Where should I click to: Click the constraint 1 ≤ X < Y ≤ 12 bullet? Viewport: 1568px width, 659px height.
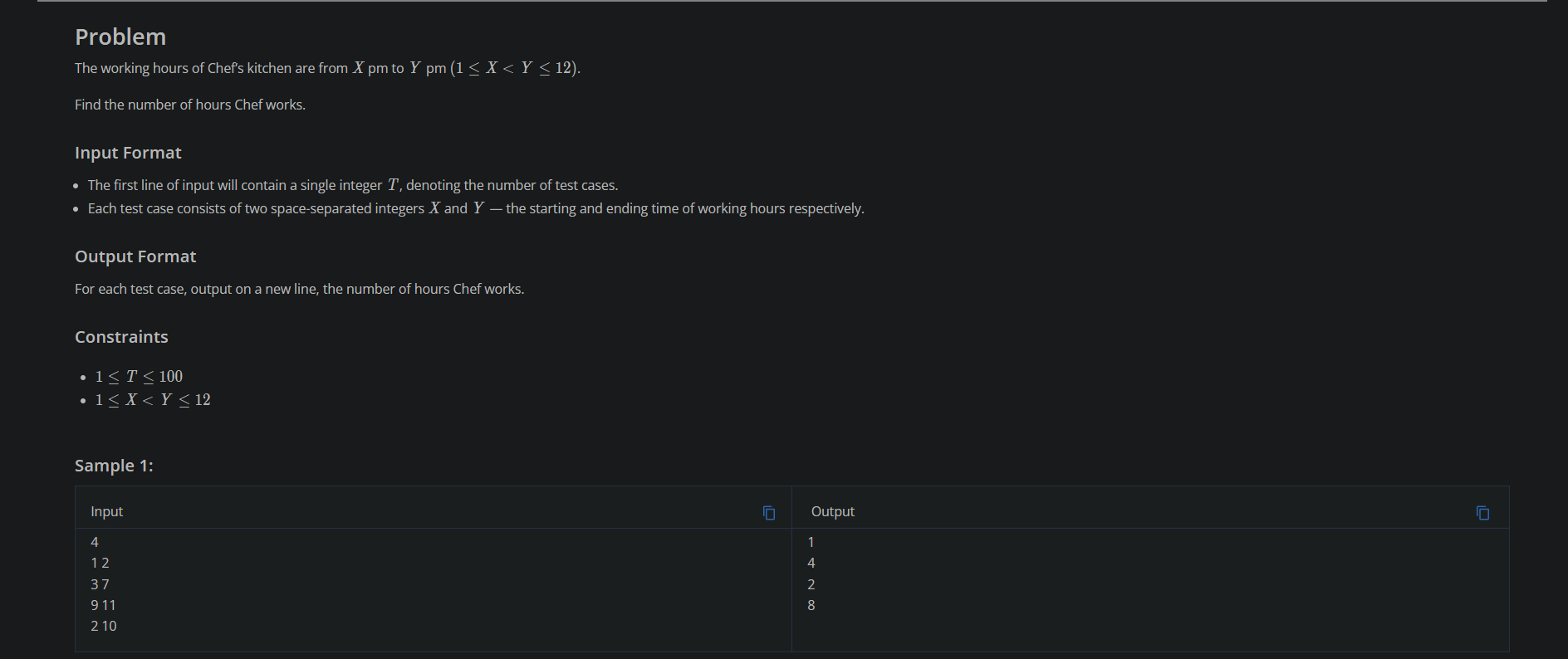point(153,400)
